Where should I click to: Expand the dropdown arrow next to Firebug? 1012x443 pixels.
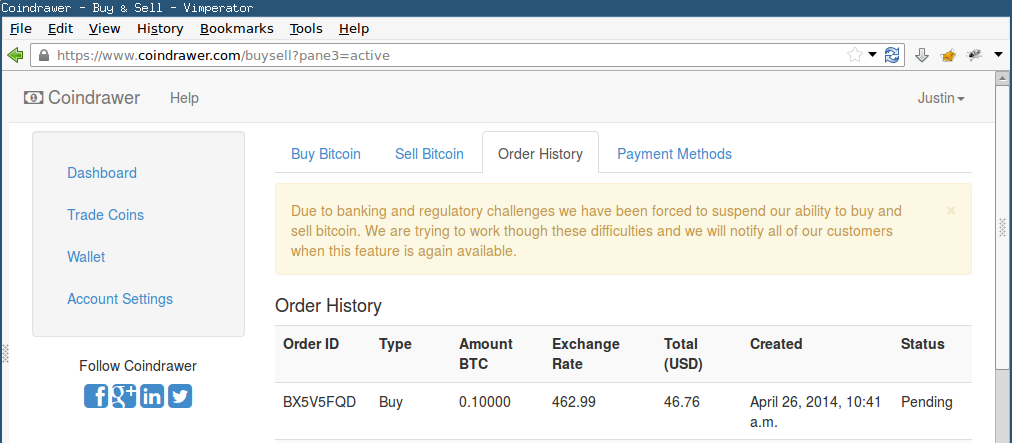click(x=998, y=55)
